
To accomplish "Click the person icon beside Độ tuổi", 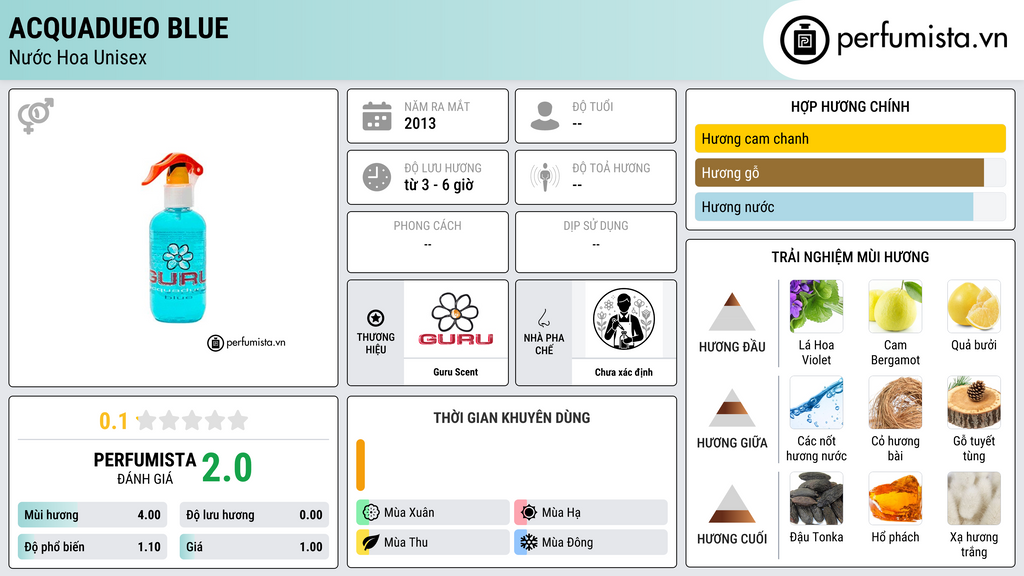I will tap(545, 116).
